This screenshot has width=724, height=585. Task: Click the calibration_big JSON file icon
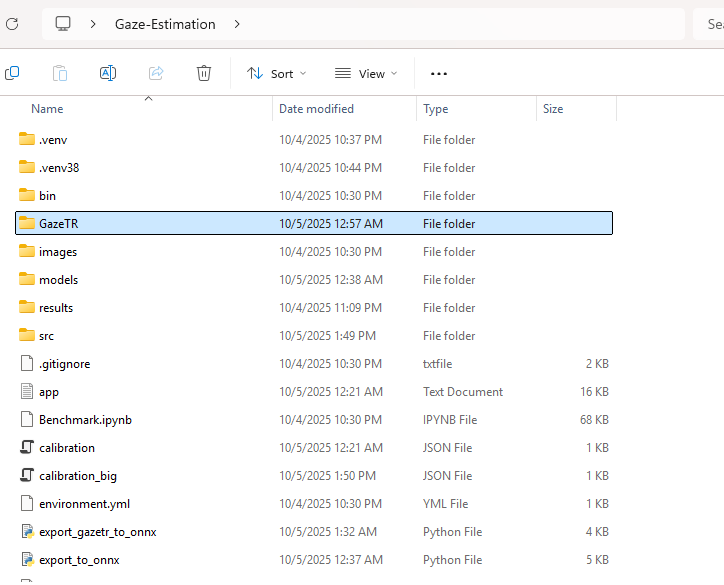pos(27,475)
